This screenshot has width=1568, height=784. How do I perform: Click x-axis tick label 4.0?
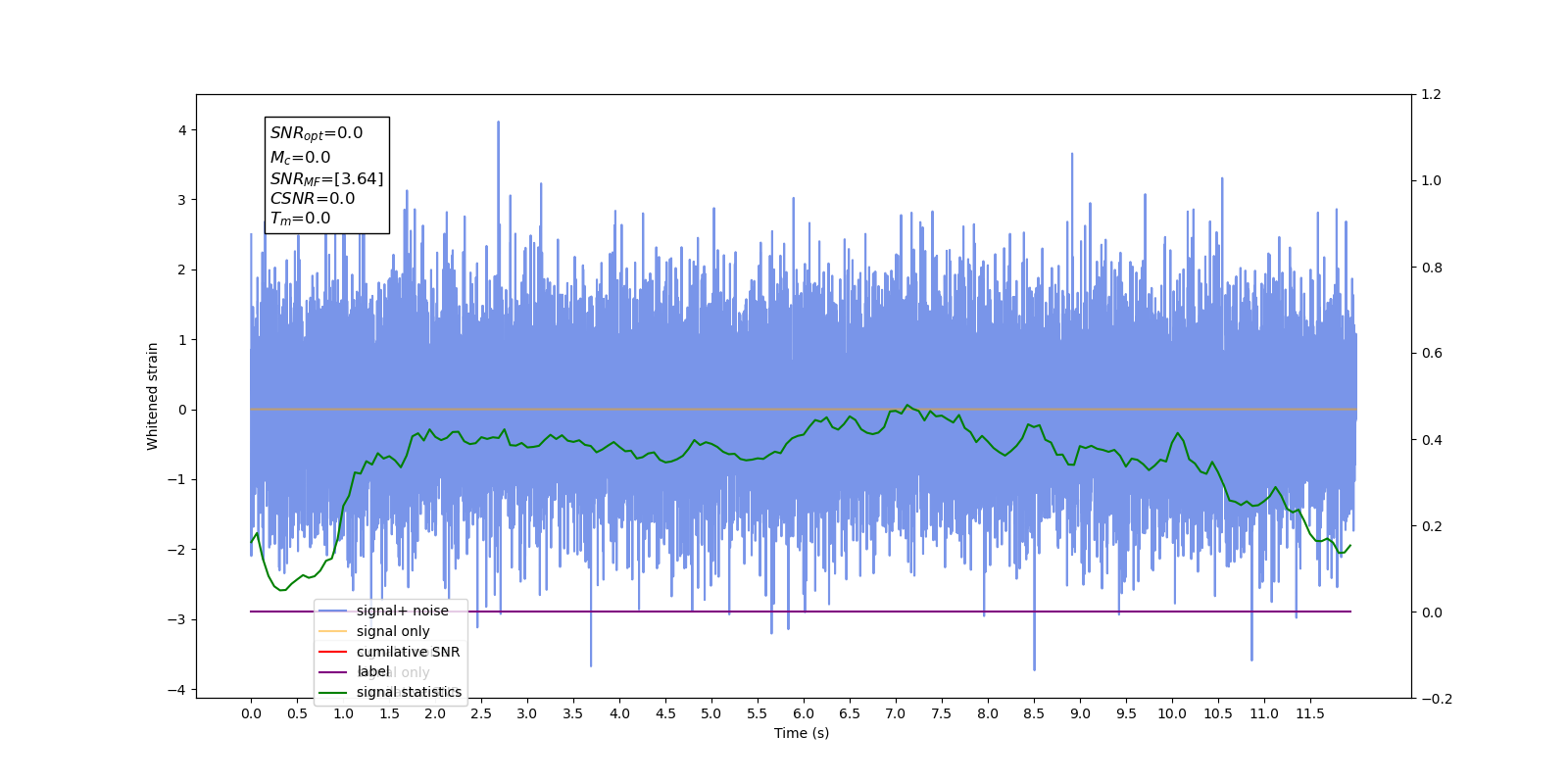point(619,713)
